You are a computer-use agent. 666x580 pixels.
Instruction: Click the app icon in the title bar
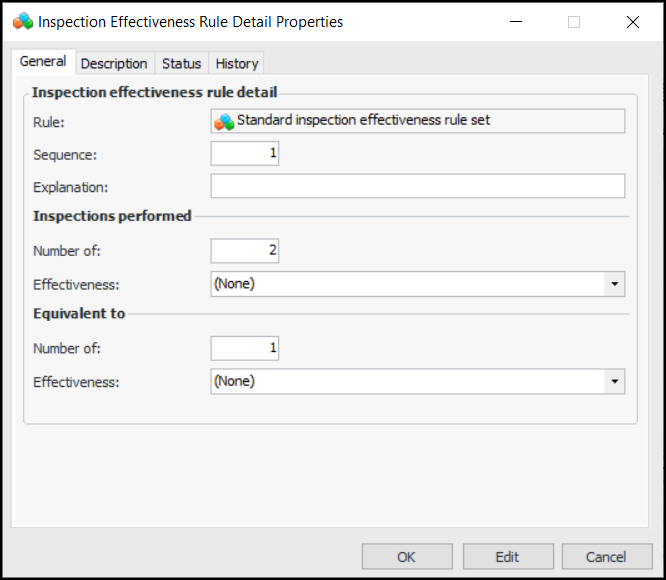[23, 21]
